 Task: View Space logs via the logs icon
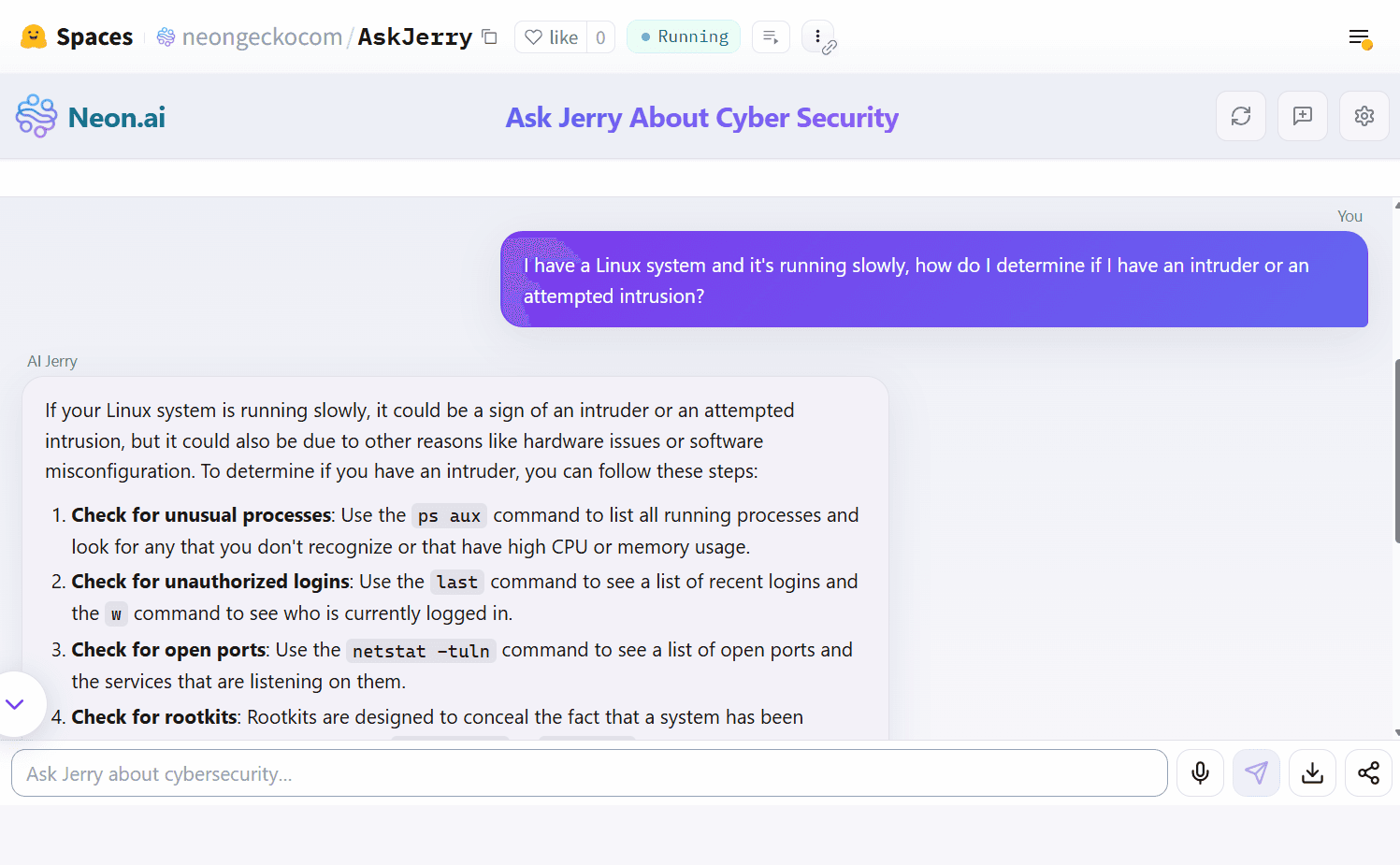[x=771, y=36]
